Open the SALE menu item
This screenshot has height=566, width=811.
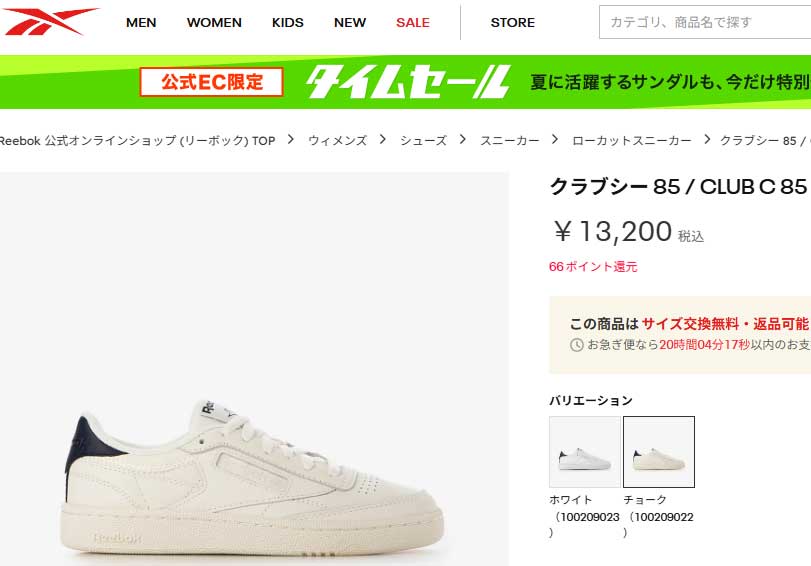[x=413, y=23]
